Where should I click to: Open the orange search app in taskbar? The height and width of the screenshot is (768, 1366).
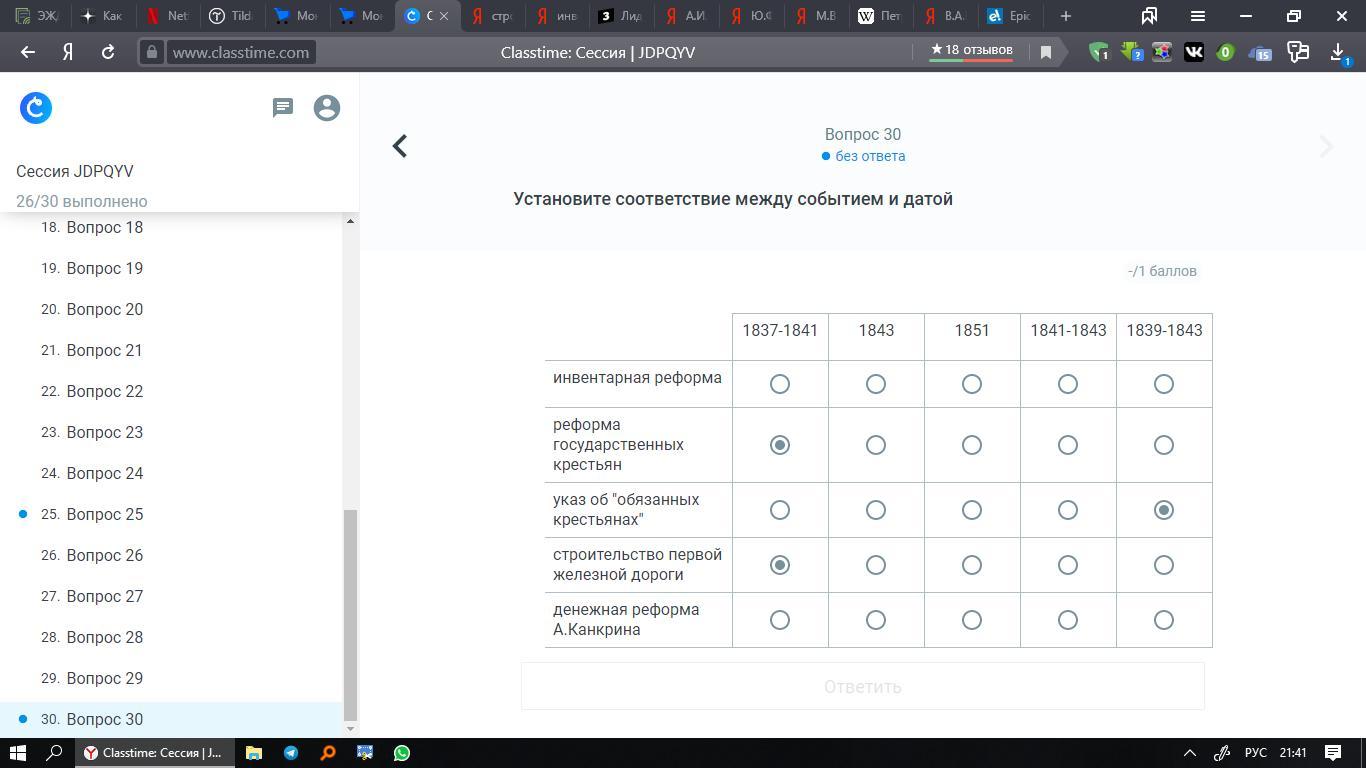(x=328, y=753)
